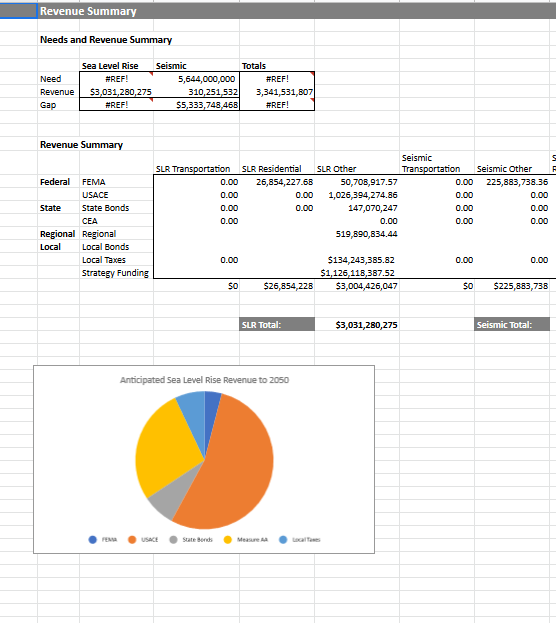Click the State category label

pos(50,208)
